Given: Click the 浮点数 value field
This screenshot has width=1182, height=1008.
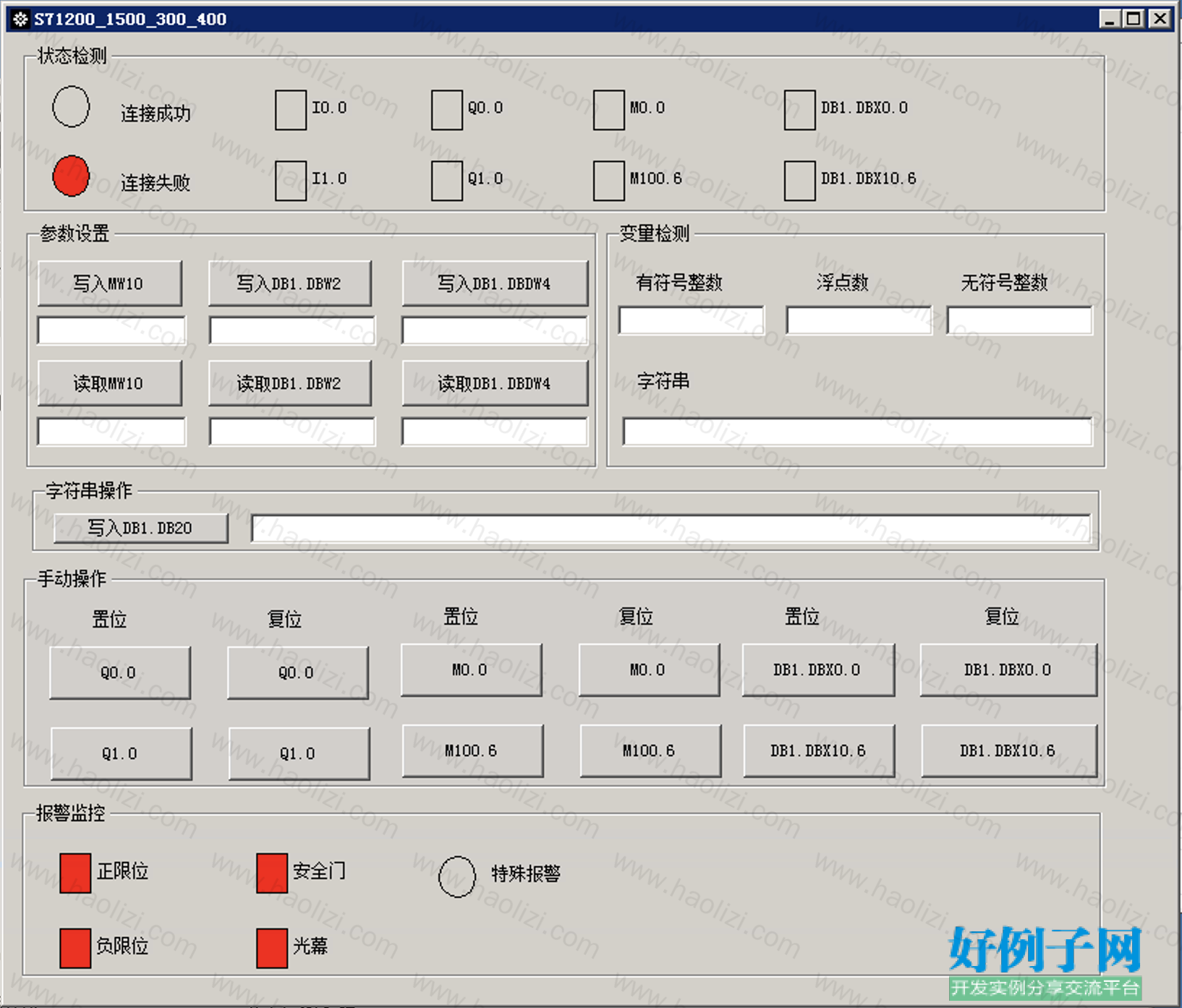Looking at the screenshot, I should (x=859, y=320).
